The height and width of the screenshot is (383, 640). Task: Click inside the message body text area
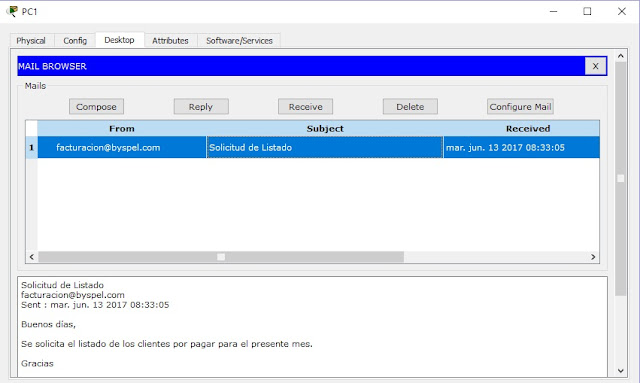[312, 327]
